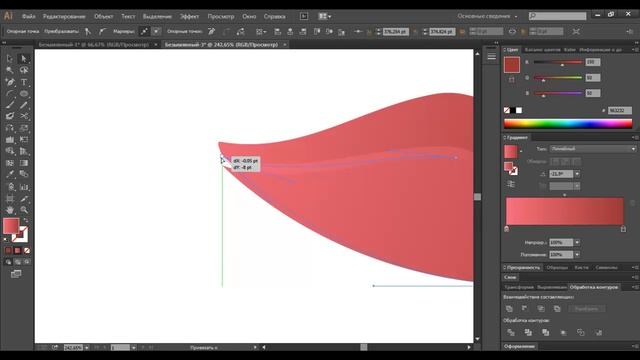This screenshot has height=360, width=640.
Task: Open gradient Opacity dropdown arrow
Action: coord(577,242)
